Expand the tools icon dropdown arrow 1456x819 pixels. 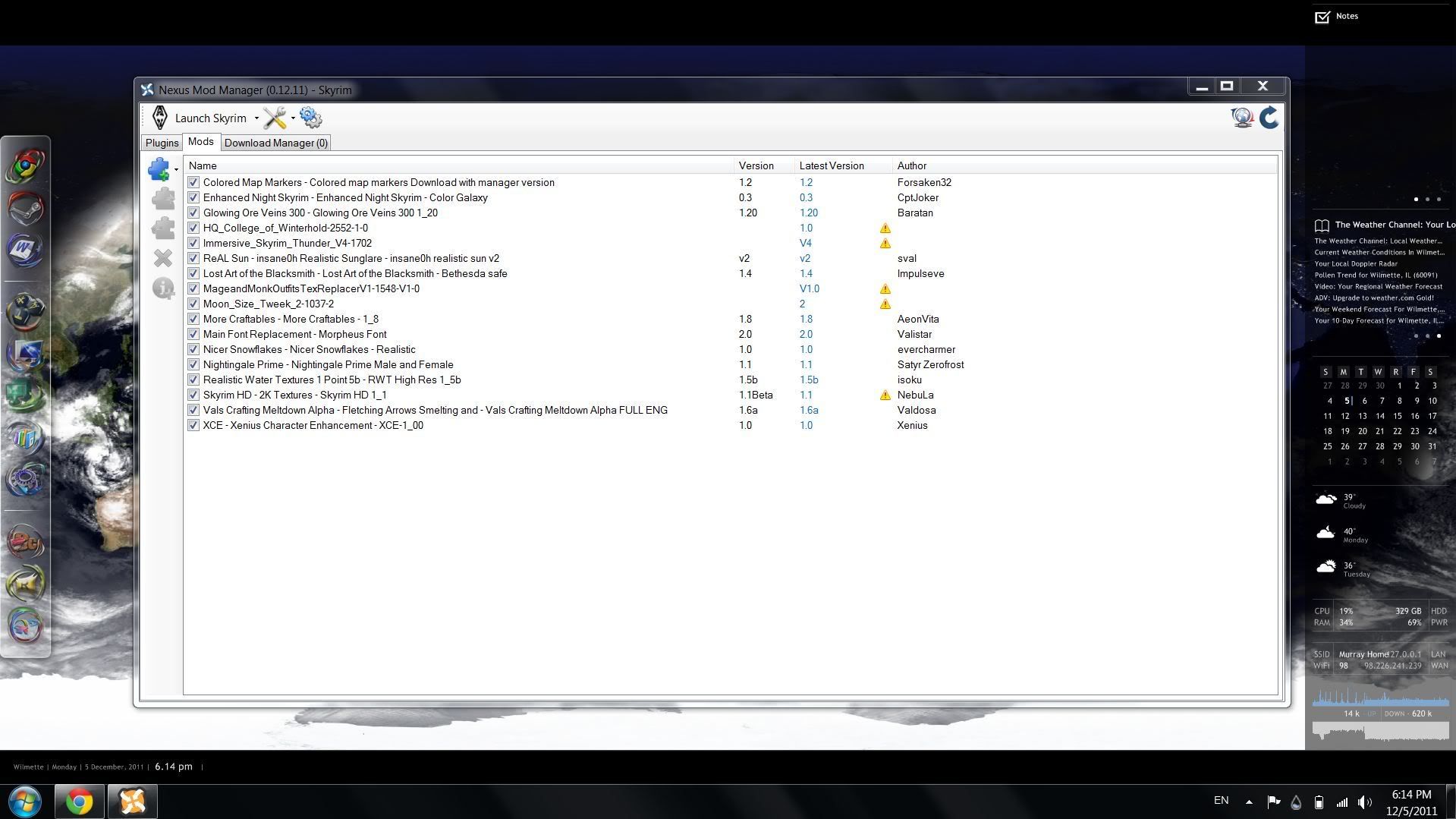click(293, 118)
